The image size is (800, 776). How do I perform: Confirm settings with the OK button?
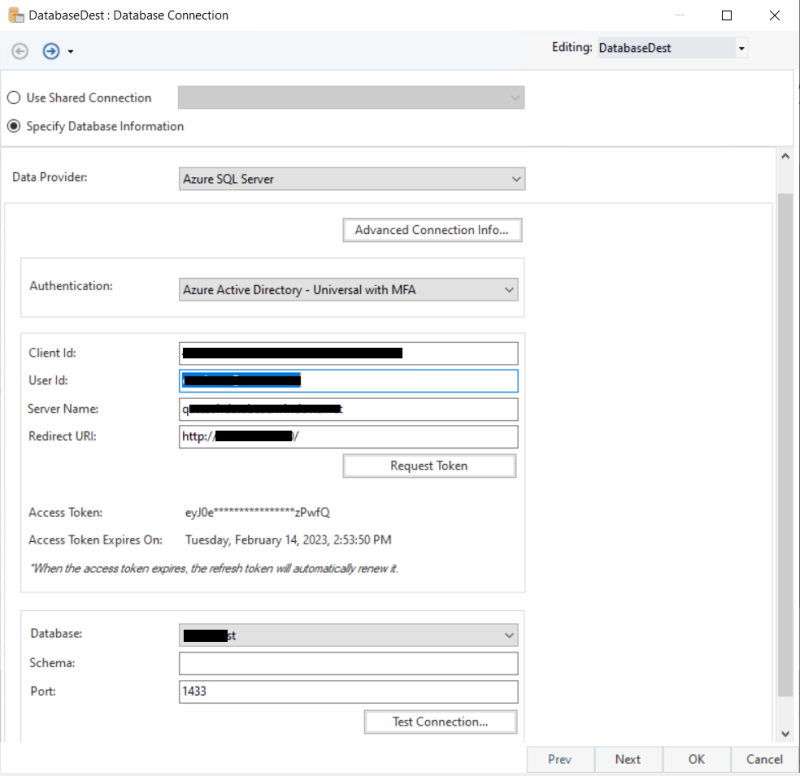pyautogui.click(x=696, y=759)
